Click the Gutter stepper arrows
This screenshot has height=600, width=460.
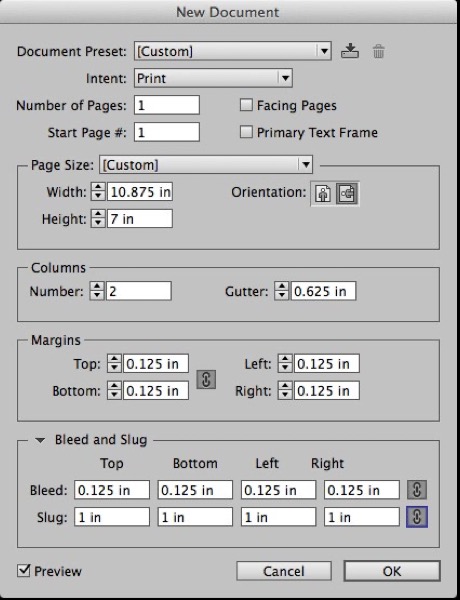(x=281, y=291)
